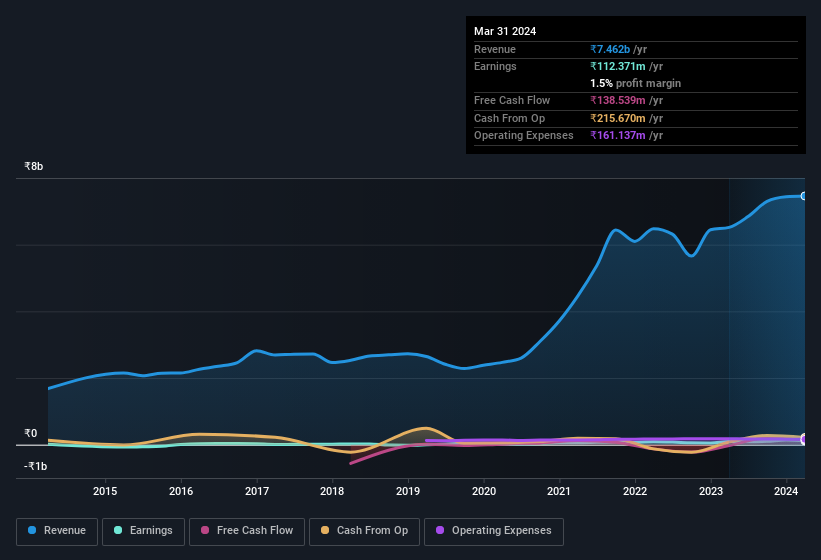821x560 pixels.
Task: Click the purple operating expenses endpoint marker
Action: 804,439
